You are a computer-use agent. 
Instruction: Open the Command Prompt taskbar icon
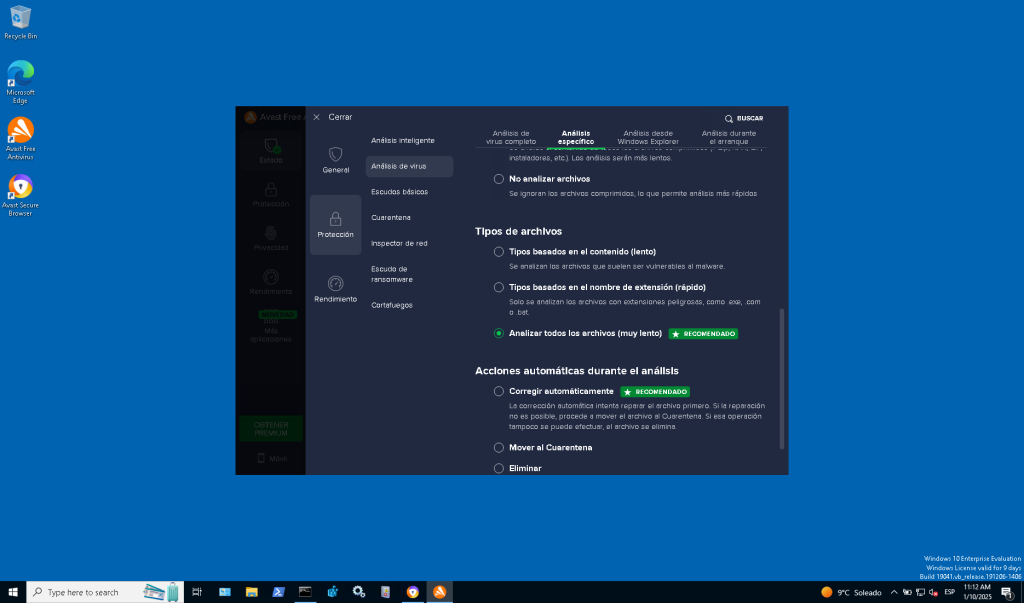click(305, 592)
